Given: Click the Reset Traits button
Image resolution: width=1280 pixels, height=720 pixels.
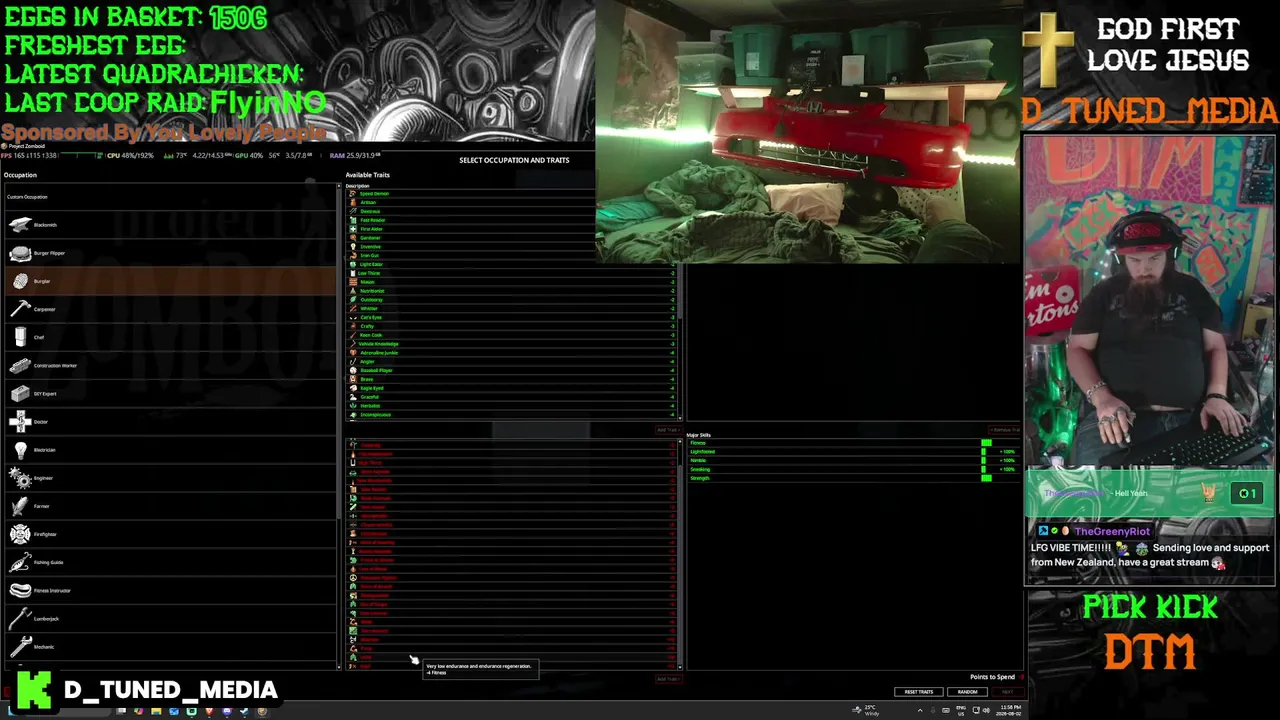Looking at the screenshot, I should [919, 692].
